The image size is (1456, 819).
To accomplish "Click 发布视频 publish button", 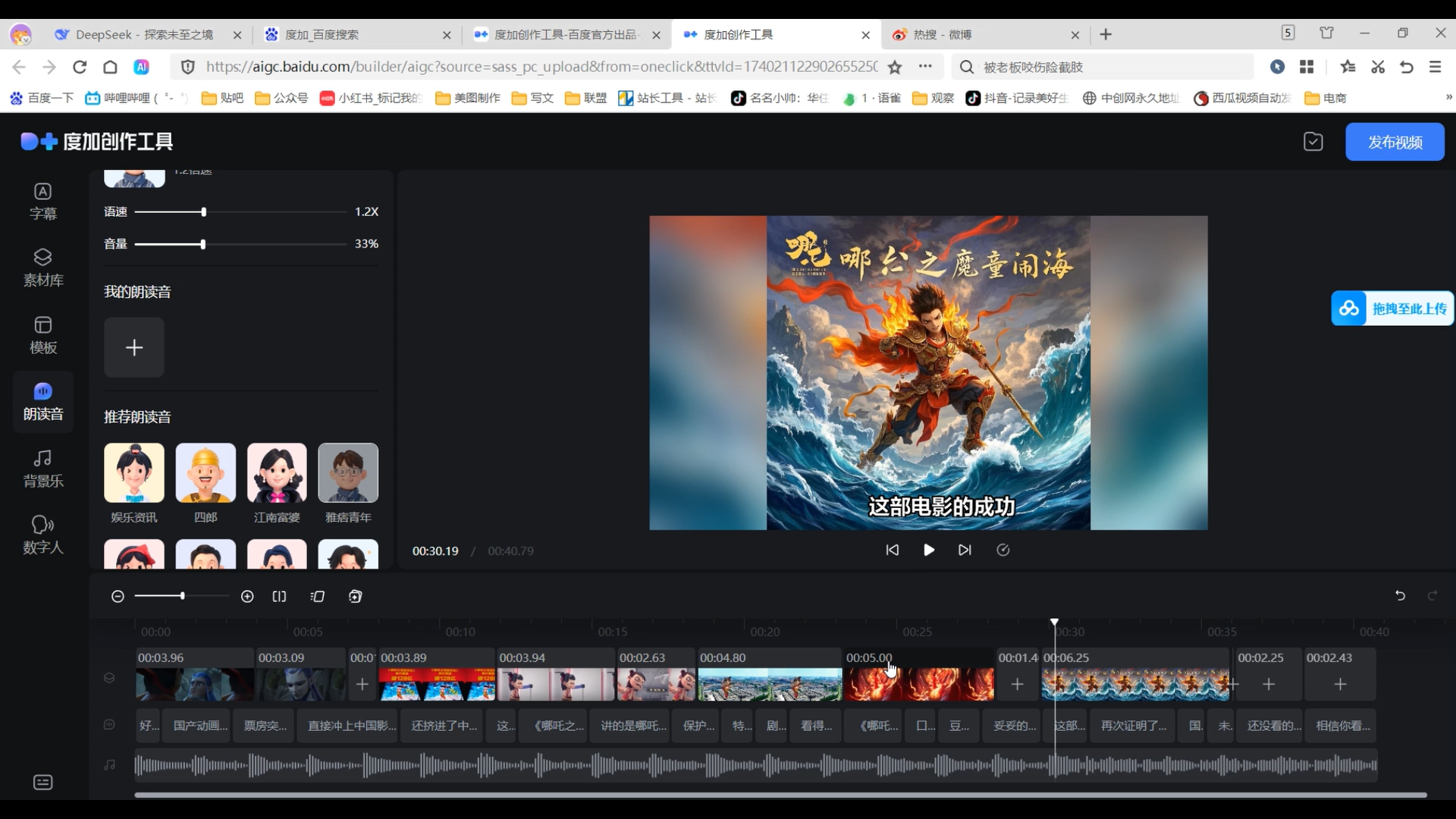I will [x=1394, y=142].
